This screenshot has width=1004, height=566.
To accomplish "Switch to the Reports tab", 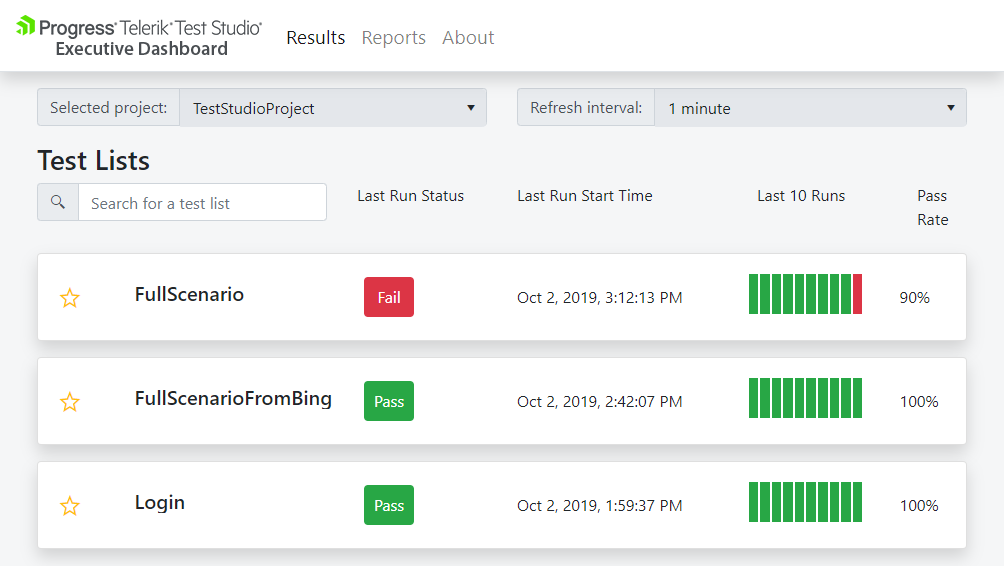I will (393, 38).
